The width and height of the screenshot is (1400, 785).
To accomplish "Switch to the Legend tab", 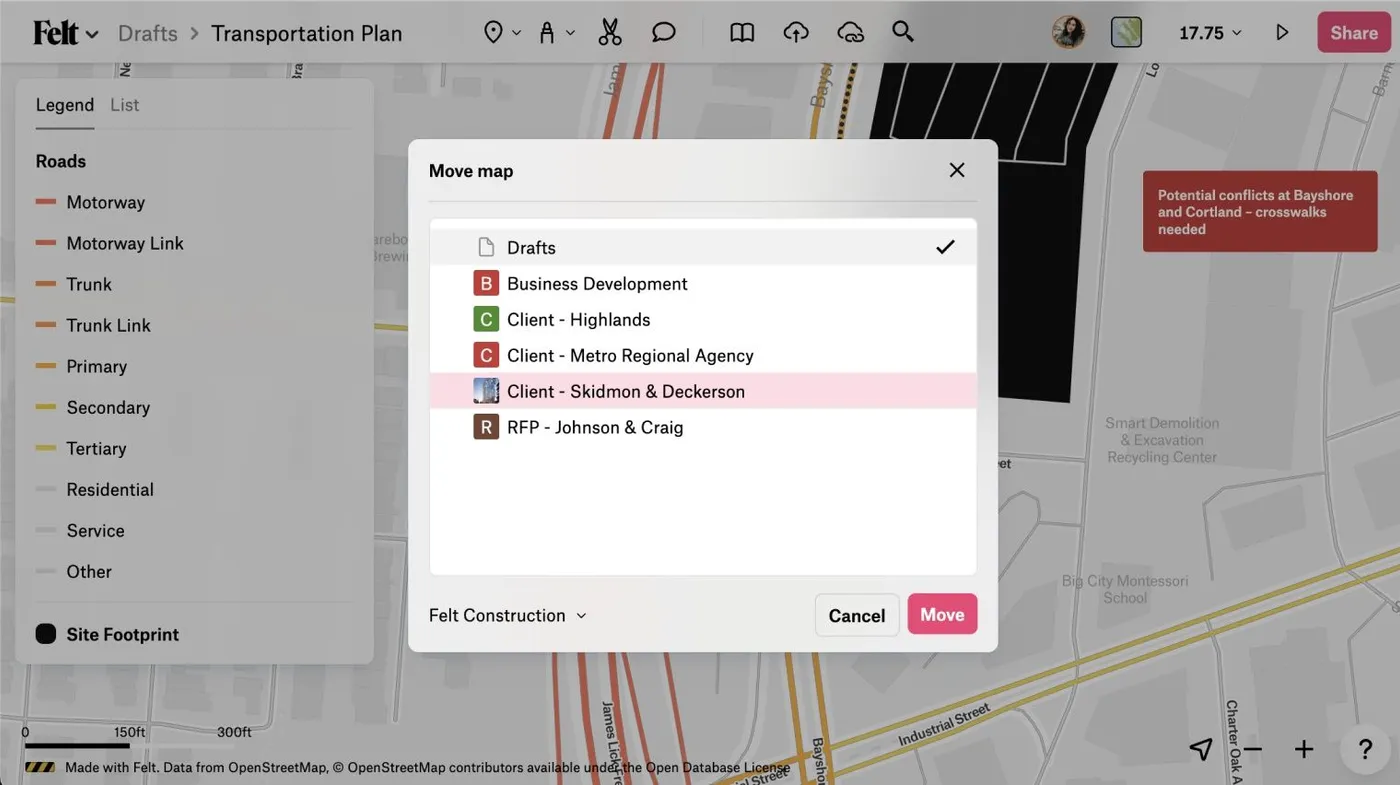I will (x=65, y=105).
